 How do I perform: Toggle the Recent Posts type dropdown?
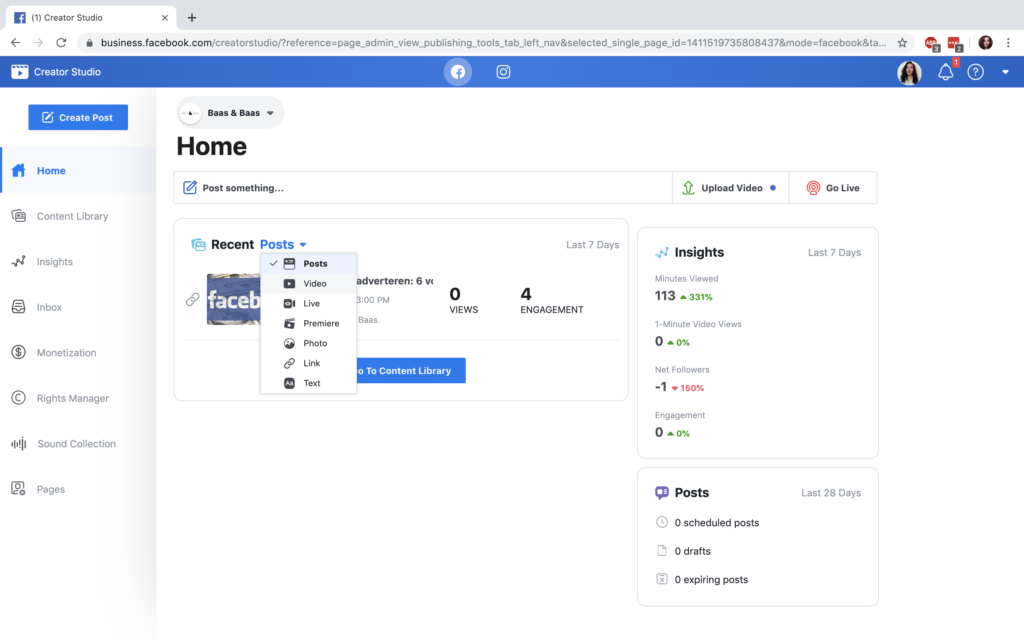pyautogui.click(x=283, y=244)
